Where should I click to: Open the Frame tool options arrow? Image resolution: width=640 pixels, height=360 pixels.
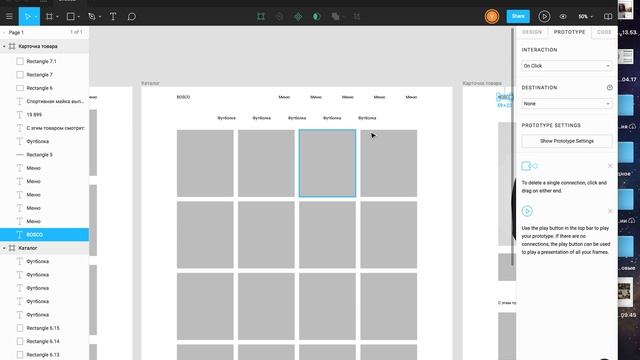point(57,17)
